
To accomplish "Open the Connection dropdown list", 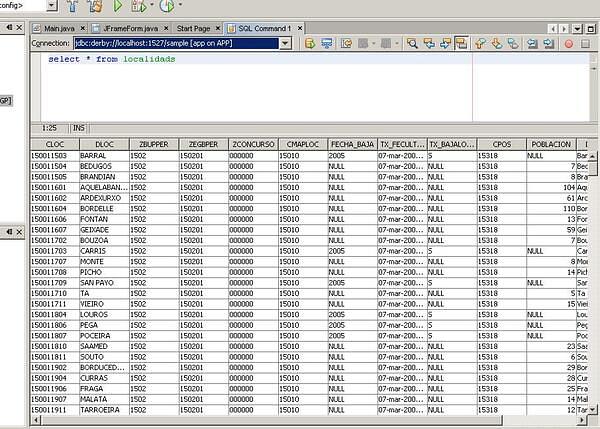I will click(285, 44).
